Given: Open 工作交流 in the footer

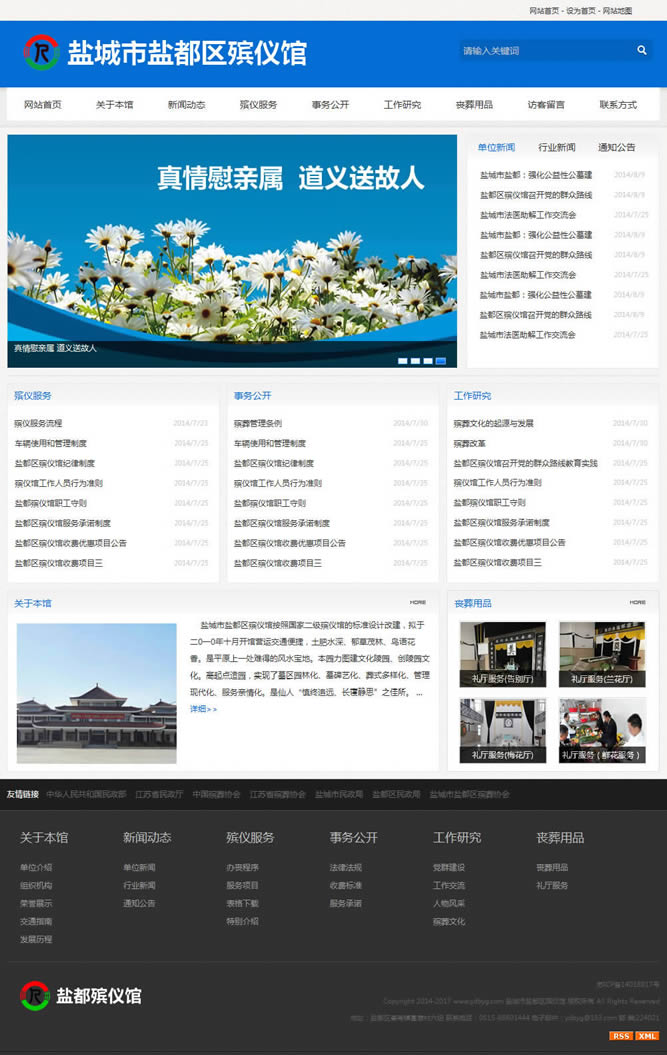Looking at the screenshot, I should point(449,885).
